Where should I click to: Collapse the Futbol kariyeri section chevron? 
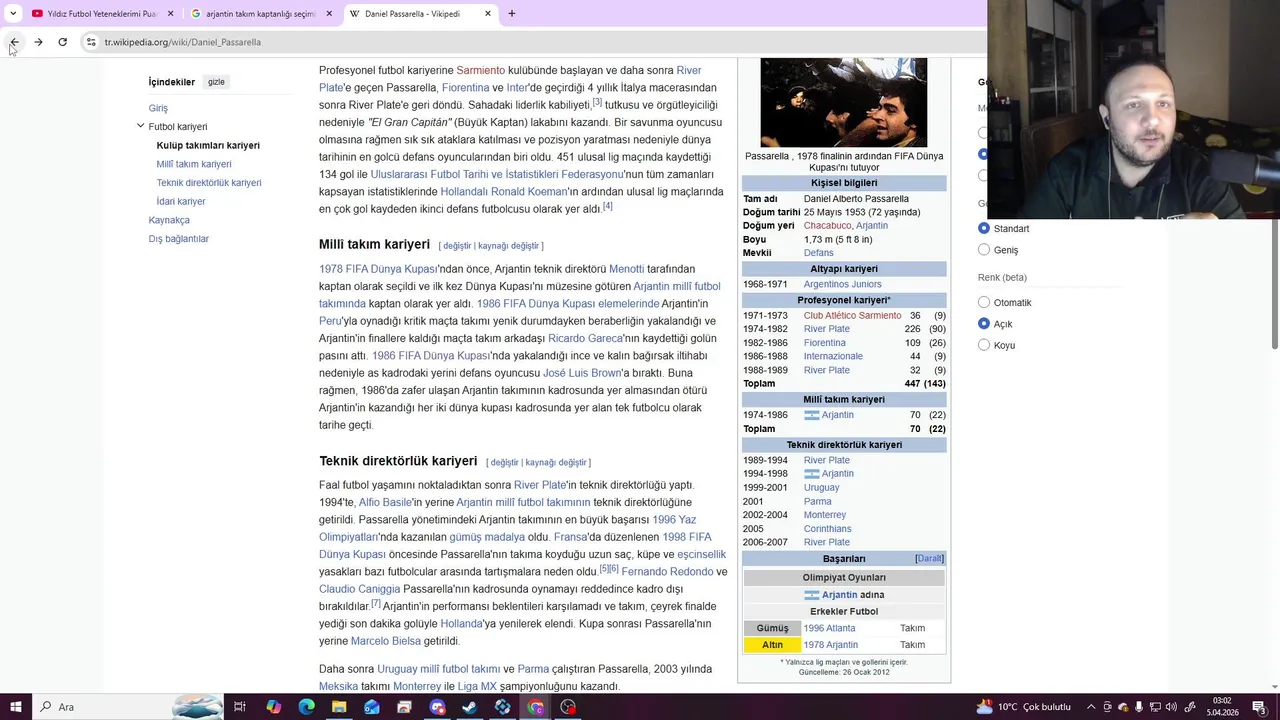tap(140, 126)
